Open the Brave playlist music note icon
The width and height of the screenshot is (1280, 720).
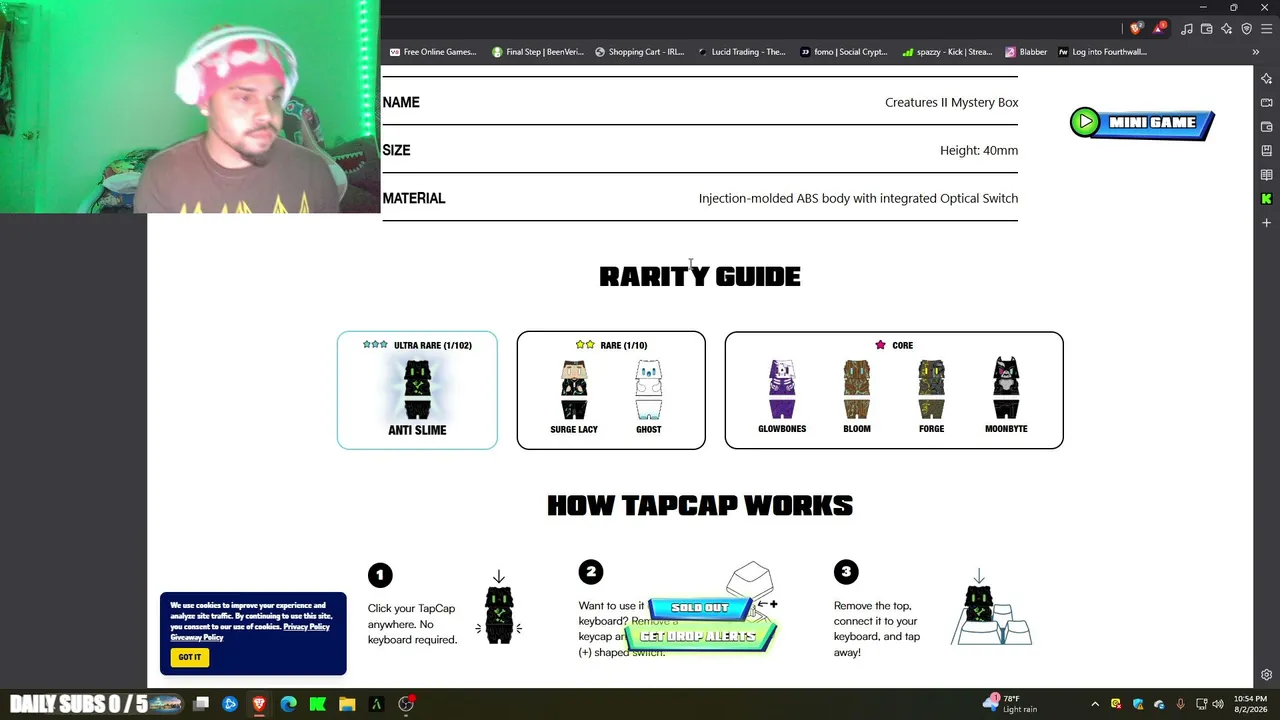coord(1187,29)
